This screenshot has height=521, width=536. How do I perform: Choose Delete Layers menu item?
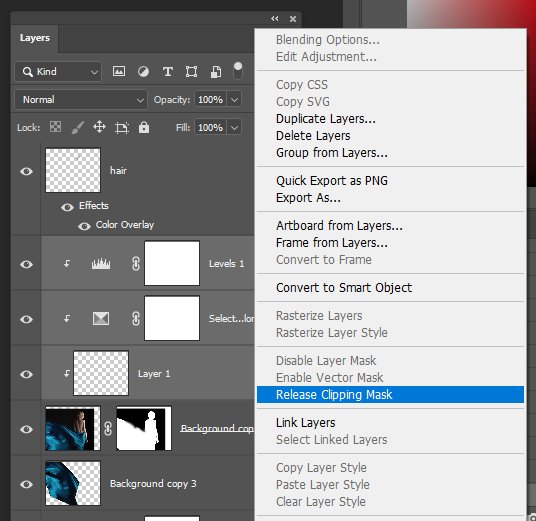pyautogui.click(x=390, y=136)
